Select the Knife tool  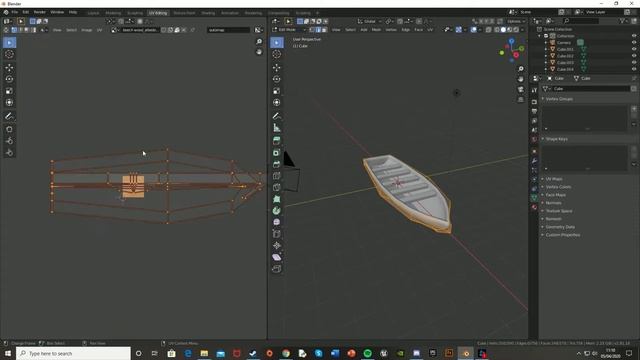coord(277,187)
